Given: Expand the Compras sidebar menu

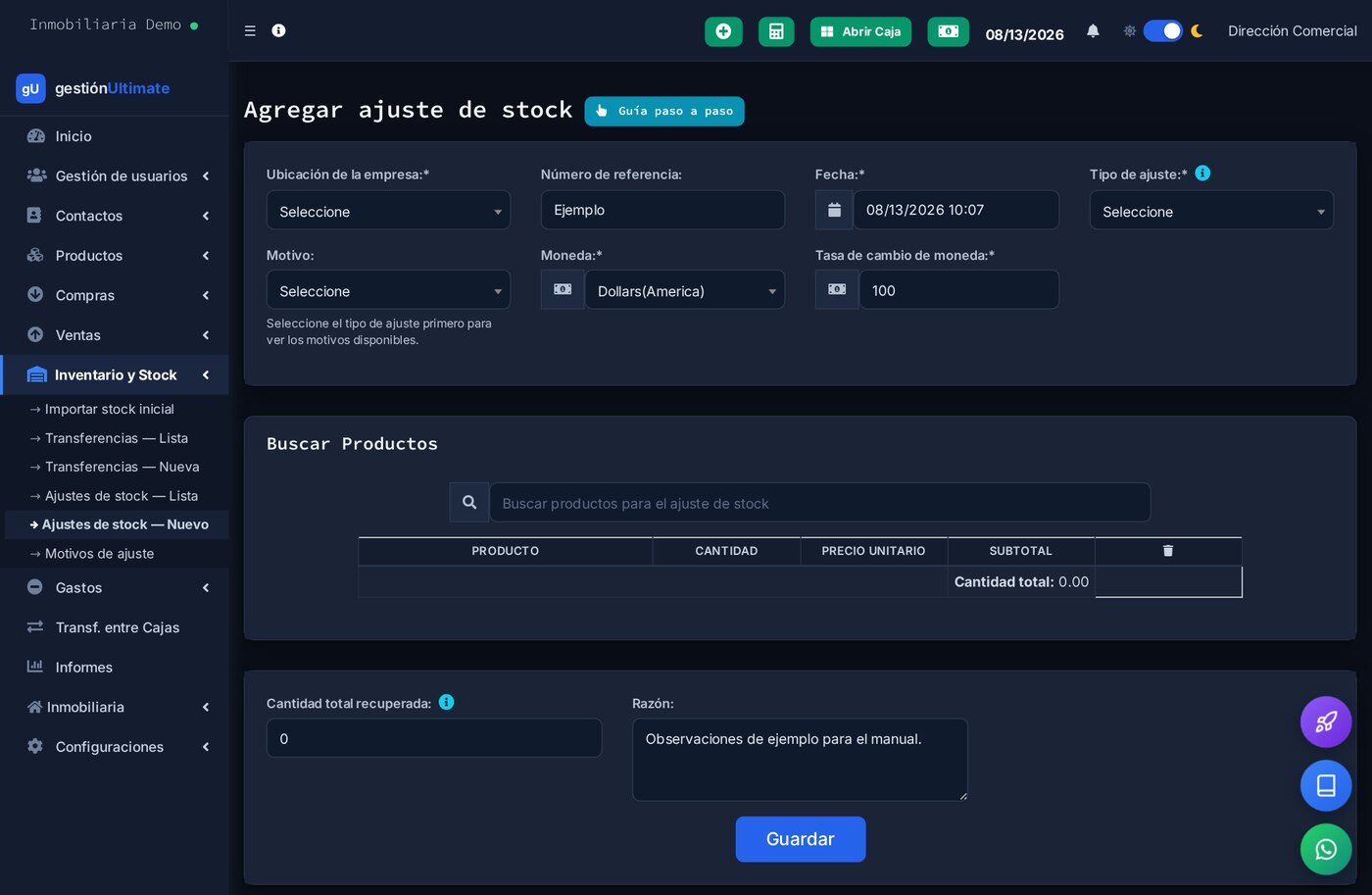Looking at the screenshot, I should [115, 295].
